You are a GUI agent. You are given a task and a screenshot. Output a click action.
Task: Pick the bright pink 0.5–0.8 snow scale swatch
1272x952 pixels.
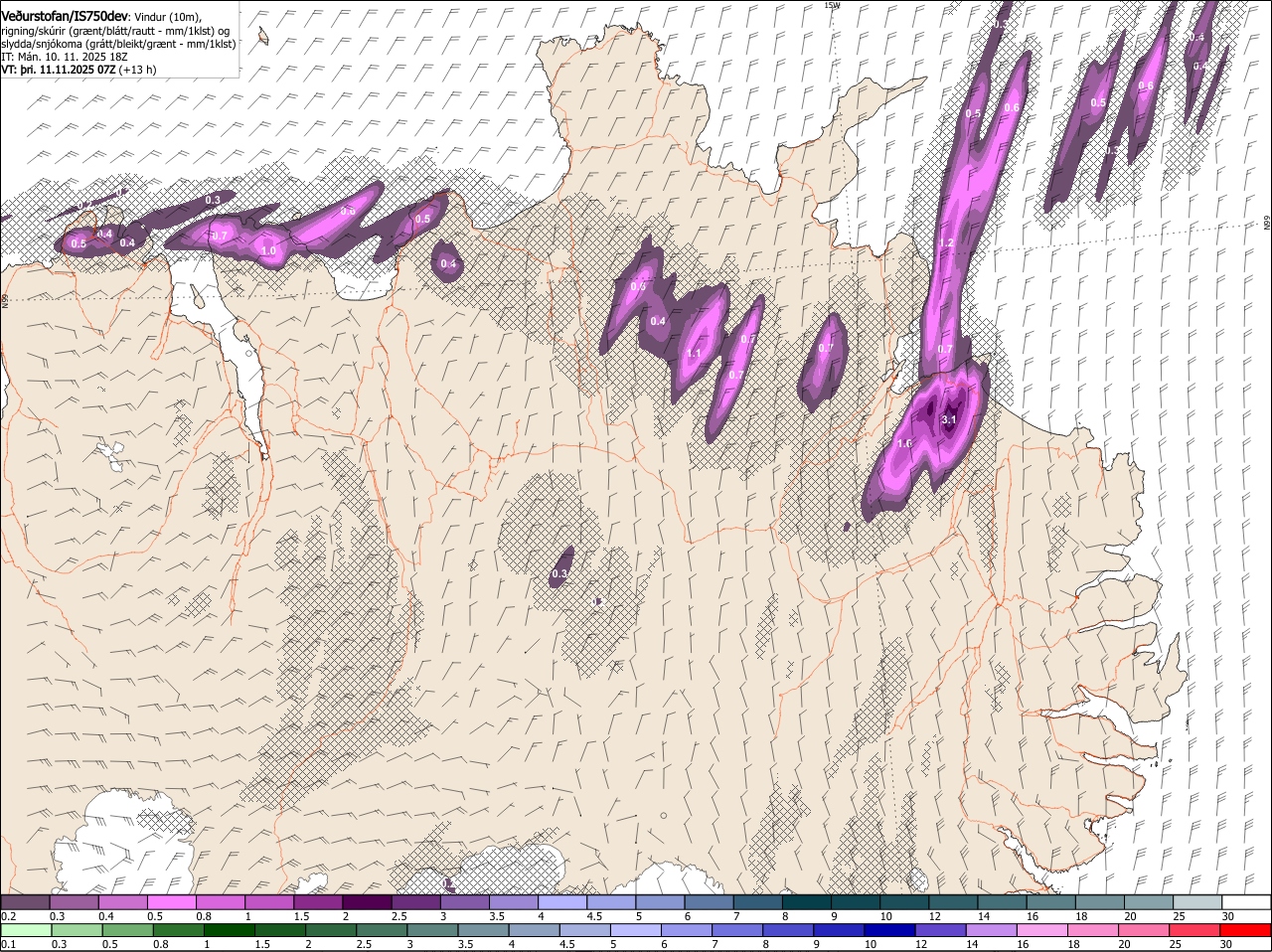click(x=172, y=902)
